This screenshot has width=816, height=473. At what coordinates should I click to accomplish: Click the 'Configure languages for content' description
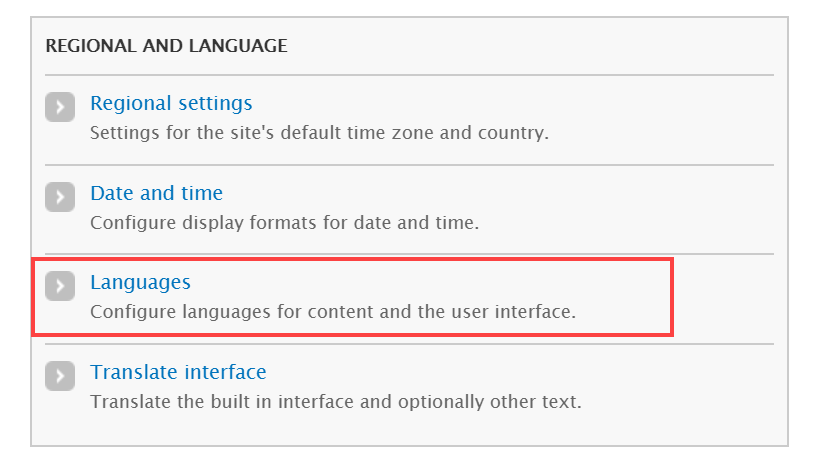(333, 312)
